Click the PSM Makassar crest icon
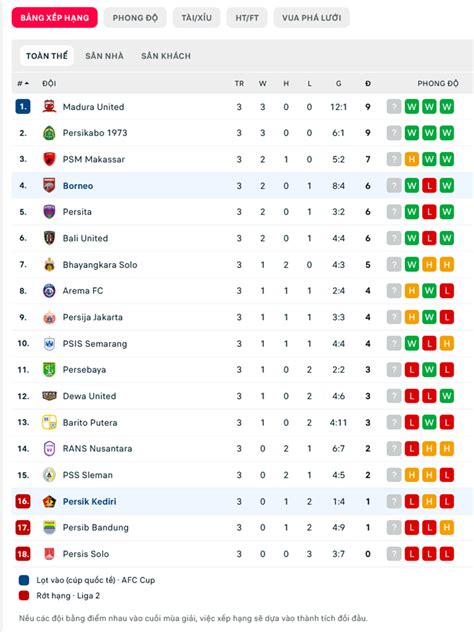474x632 pixels. [x=49, y=159]
